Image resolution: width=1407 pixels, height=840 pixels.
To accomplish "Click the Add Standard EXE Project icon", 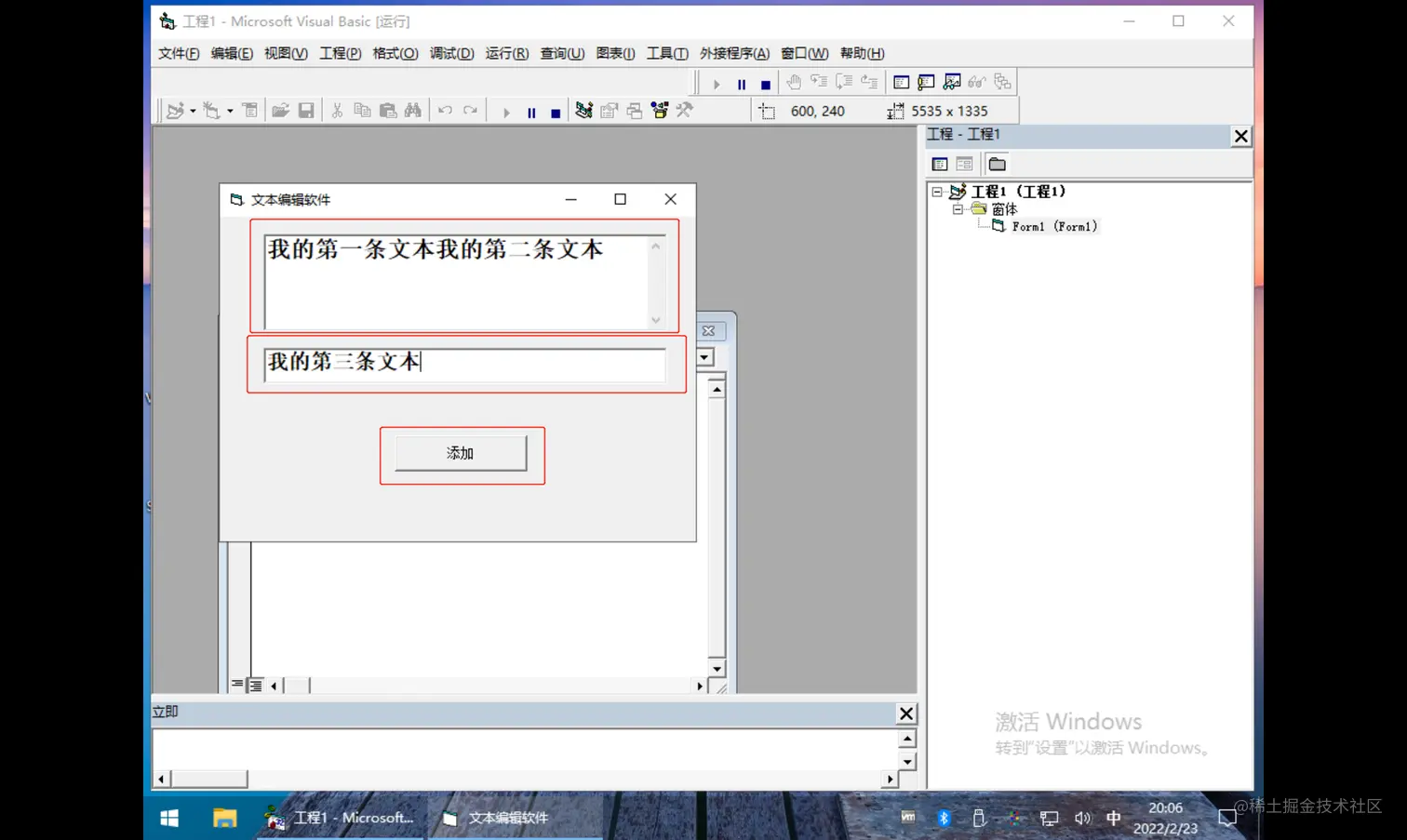I will click(x=175, y=111).
